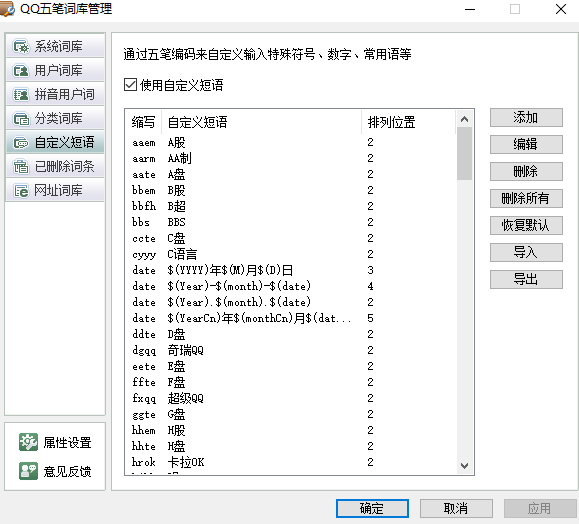This screenshot has height=524, width=579.
Task: Click the 已删除词条 trash icon
Action: [x=21, y=167]
